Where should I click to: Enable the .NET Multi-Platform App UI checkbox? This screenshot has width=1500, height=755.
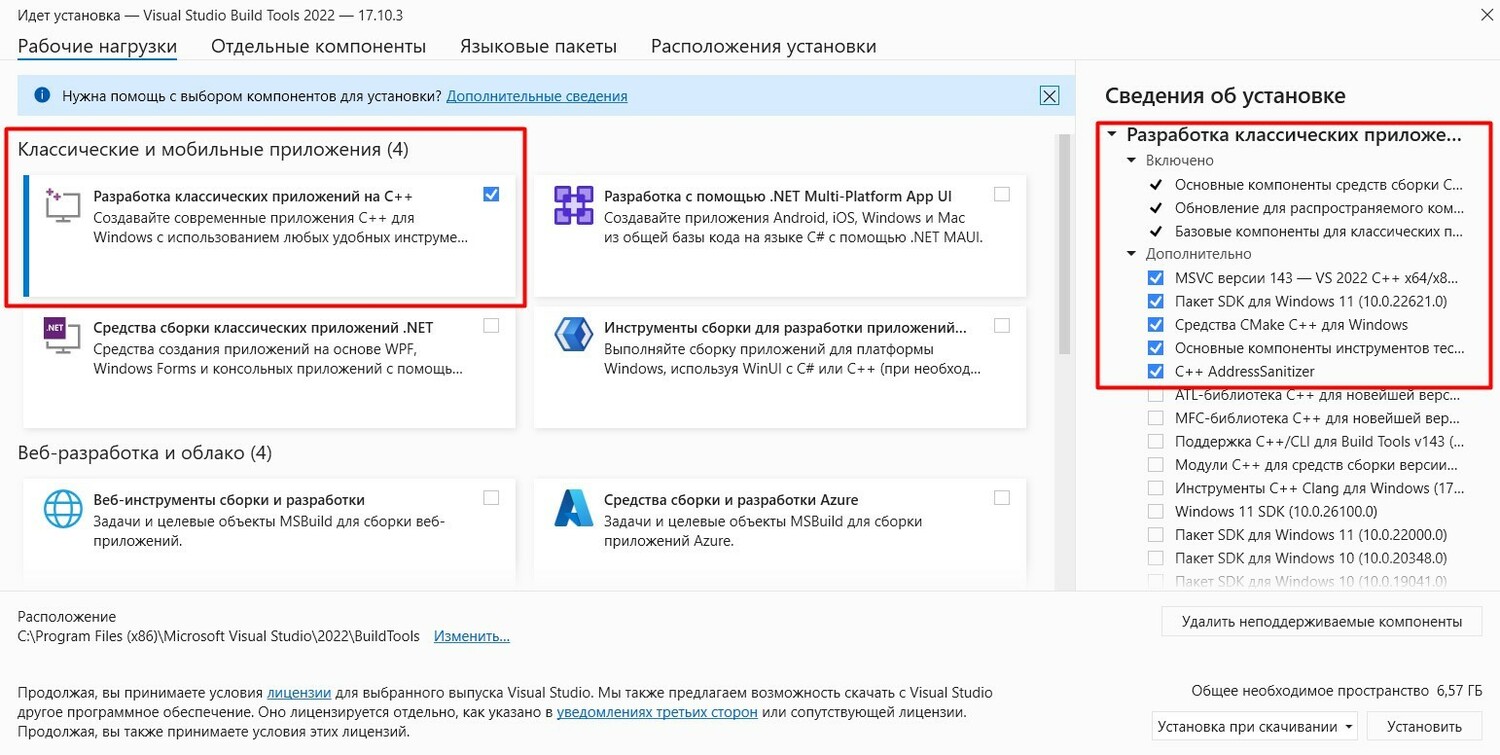pyautogui.click(x=1002, y=194)
